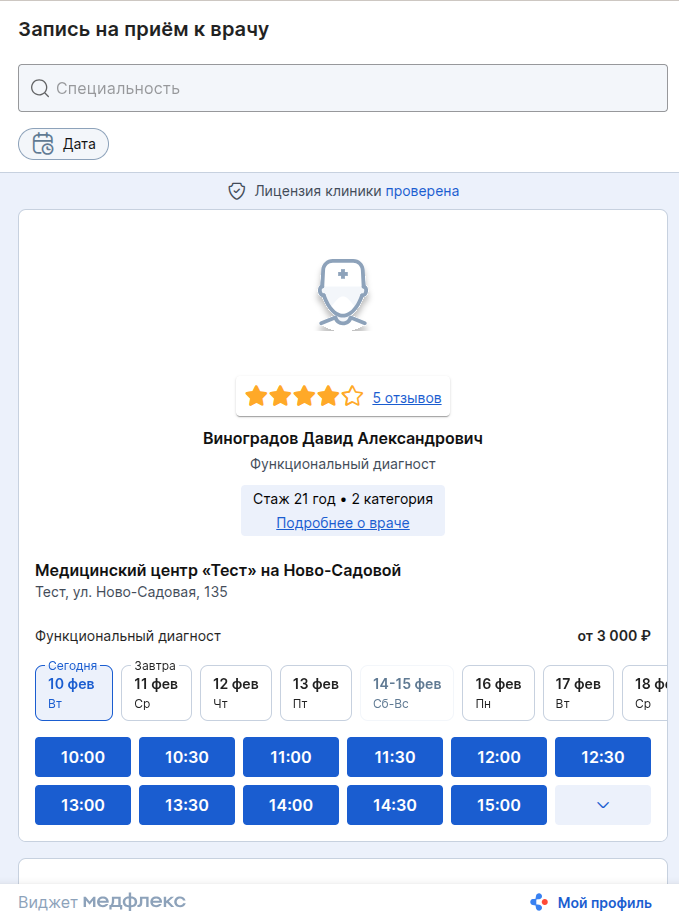Click the calendar icon in Date filter
Viewport: 679px width, 917px height.
coord(43,144)
